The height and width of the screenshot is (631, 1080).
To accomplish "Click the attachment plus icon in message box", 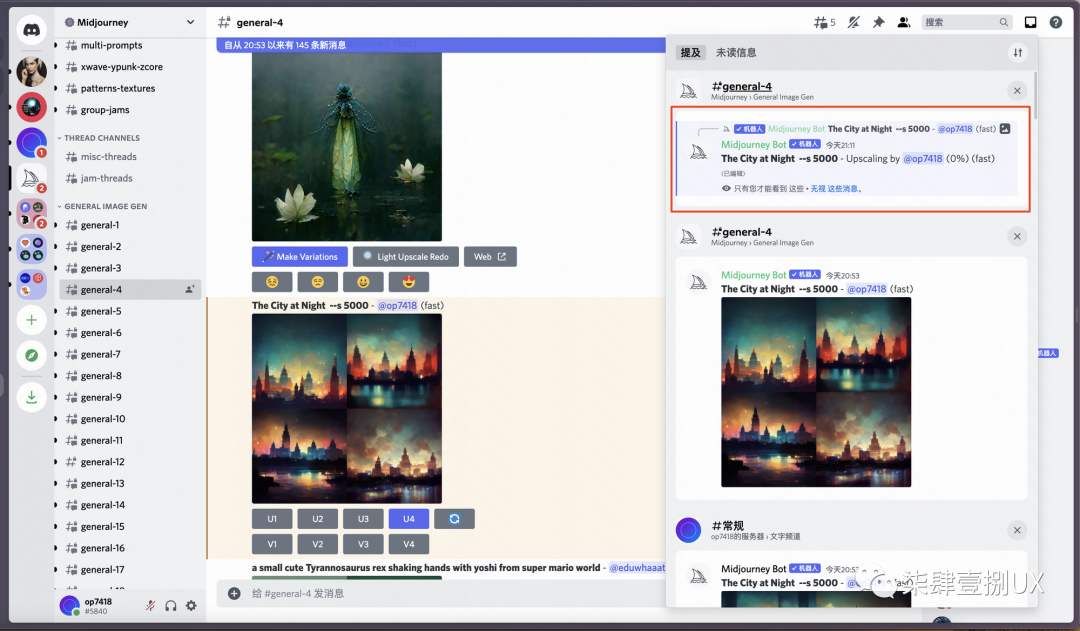I will (x=234, y=593).
